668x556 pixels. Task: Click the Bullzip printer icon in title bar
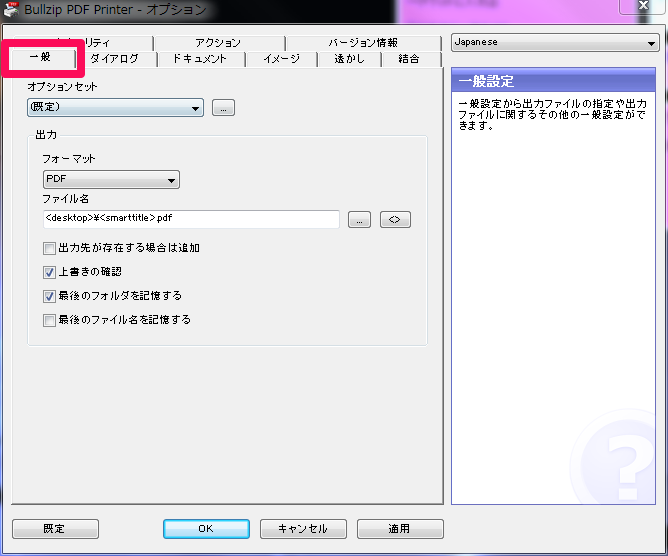(x=12, y=9)
